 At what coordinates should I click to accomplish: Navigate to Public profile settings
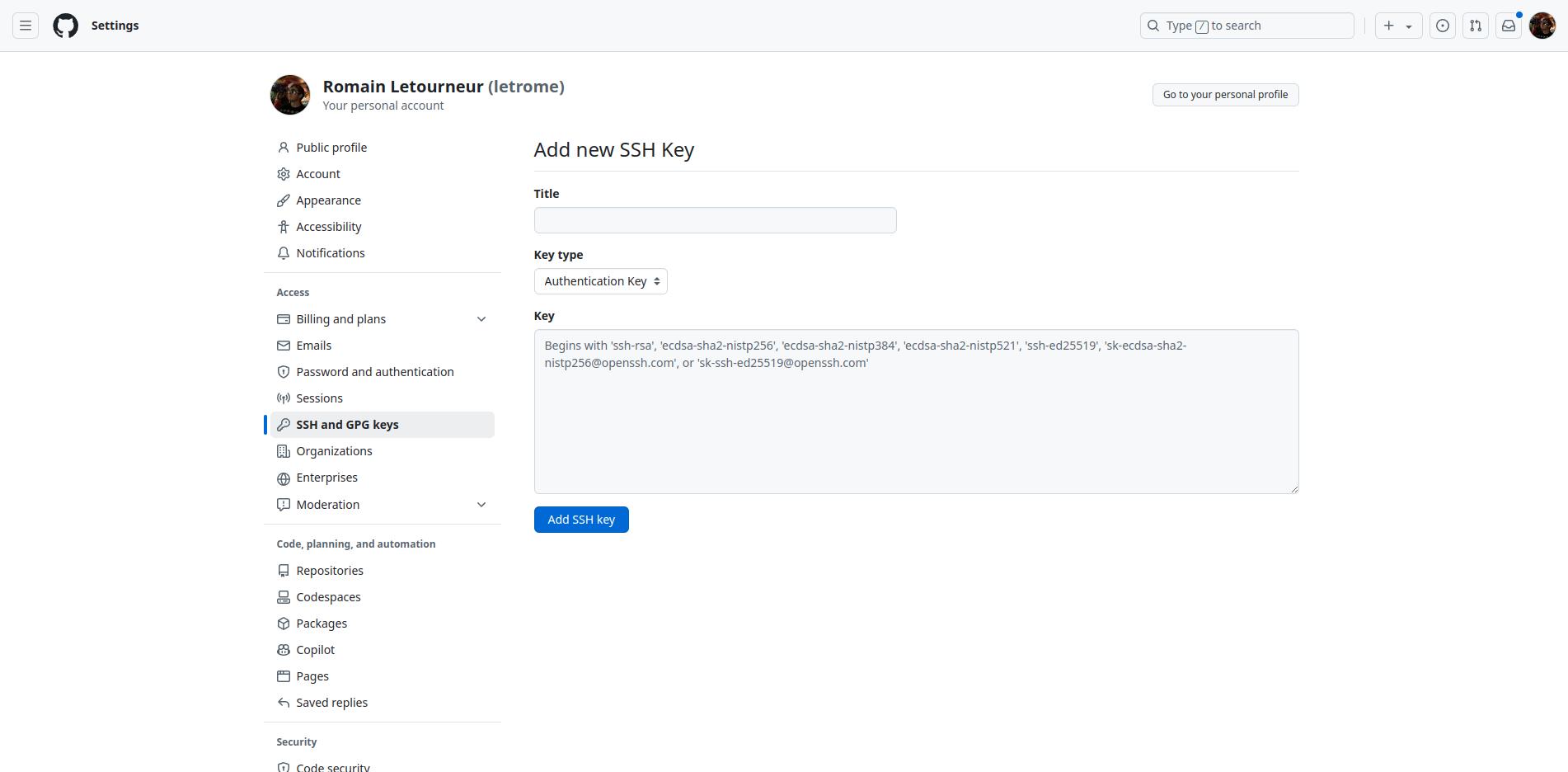tap(331, 147)
